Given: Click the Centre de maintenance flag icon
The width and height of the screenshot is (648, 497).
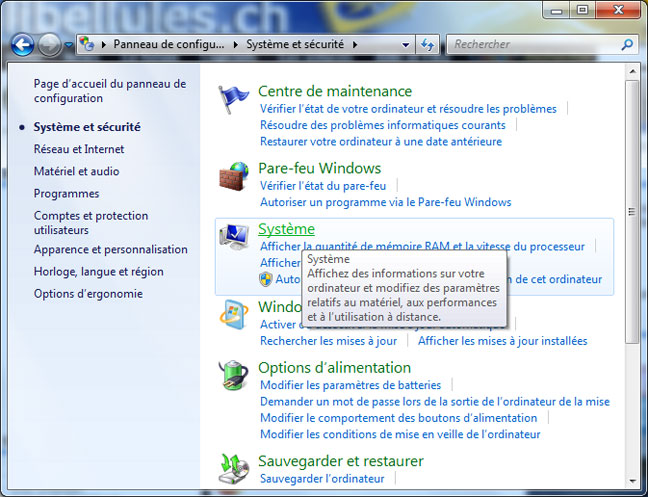Looking at the screenshot, I should click(x=233, y=99).
